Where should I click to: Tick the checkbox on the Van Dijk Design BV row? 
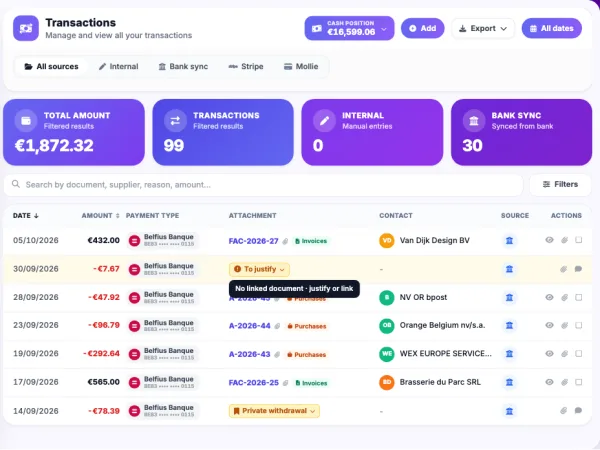pos(579,240)
